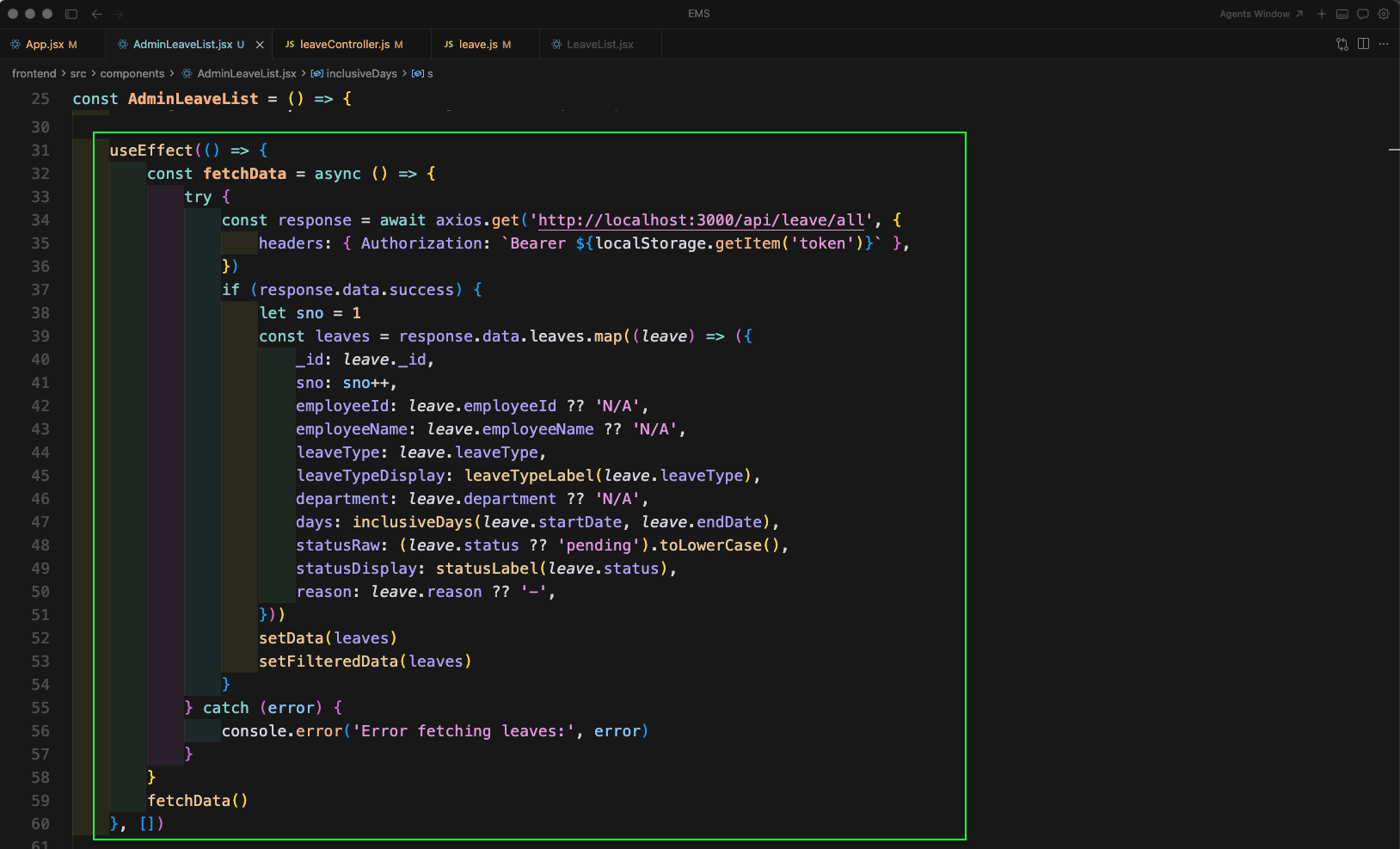Close the AdminLeaveList.jsx tab

pyautogui.click(x=260, y=45)
